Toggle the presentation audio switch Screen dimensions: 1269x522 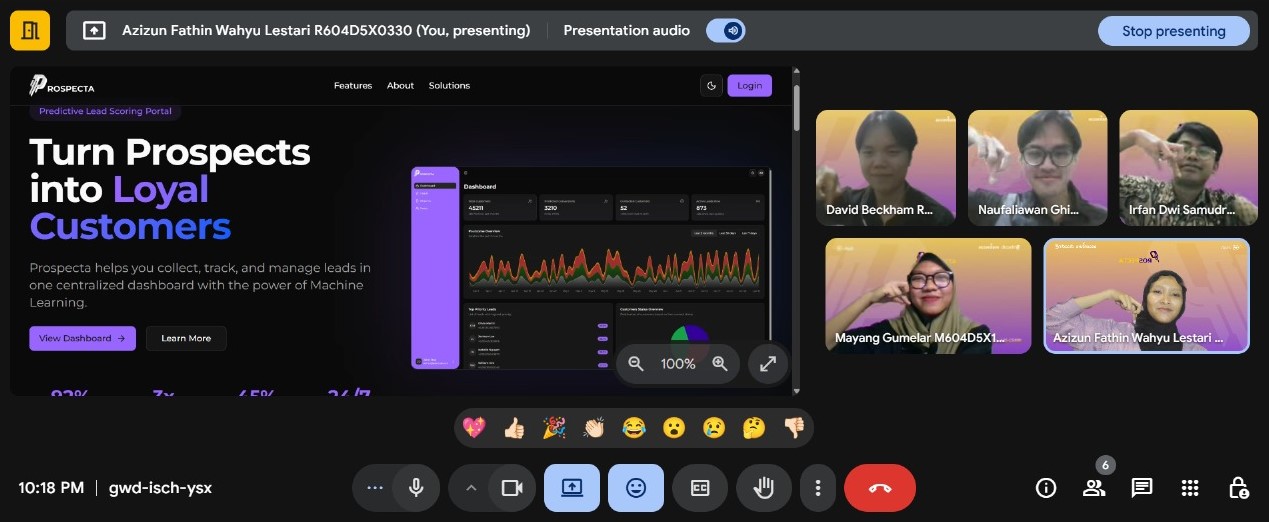point(725,31)
